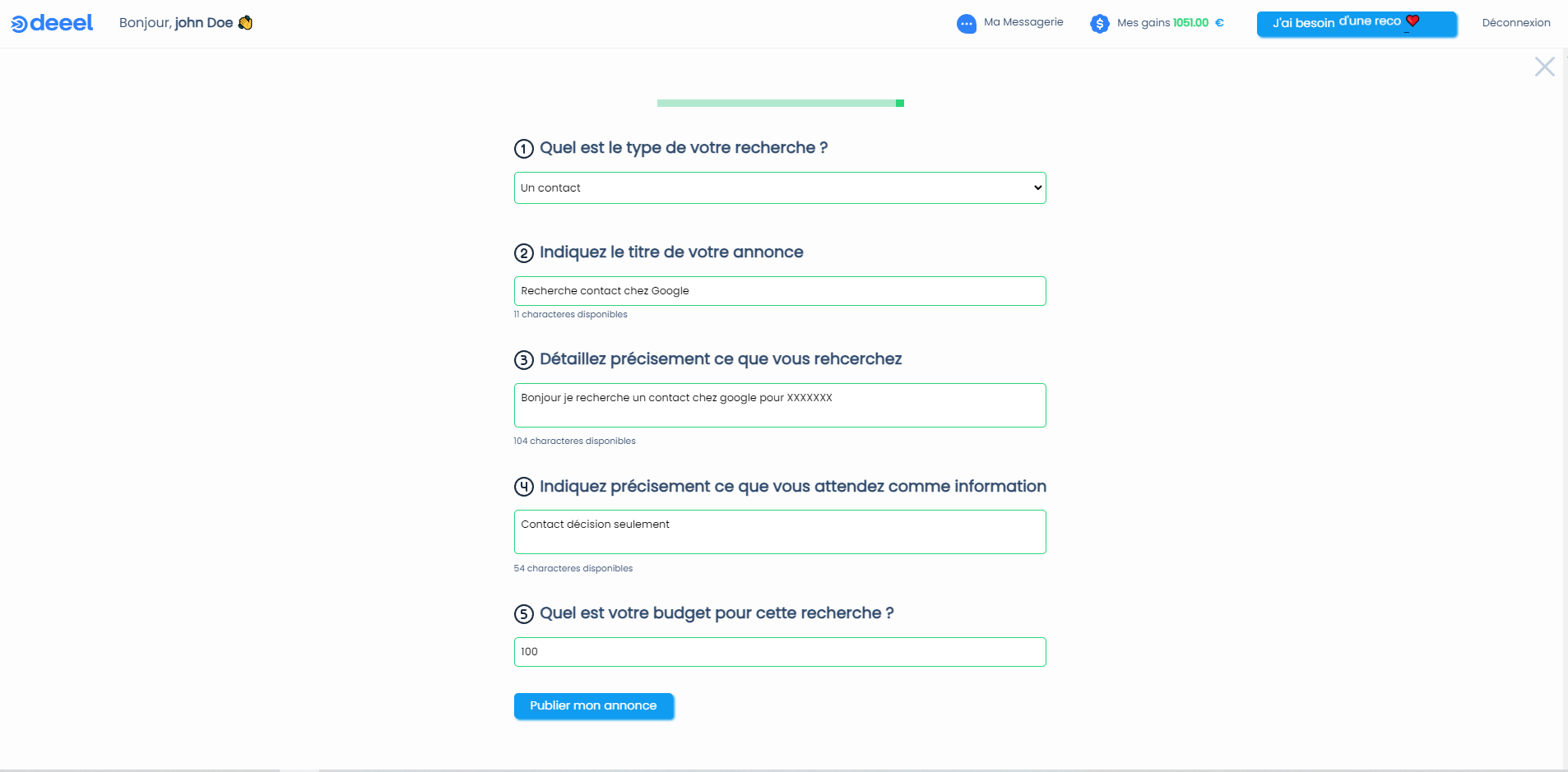Open Mes gains 1051.00 €
Viewport: 1568px width, 772px height.
click(x=1170, y=23)
